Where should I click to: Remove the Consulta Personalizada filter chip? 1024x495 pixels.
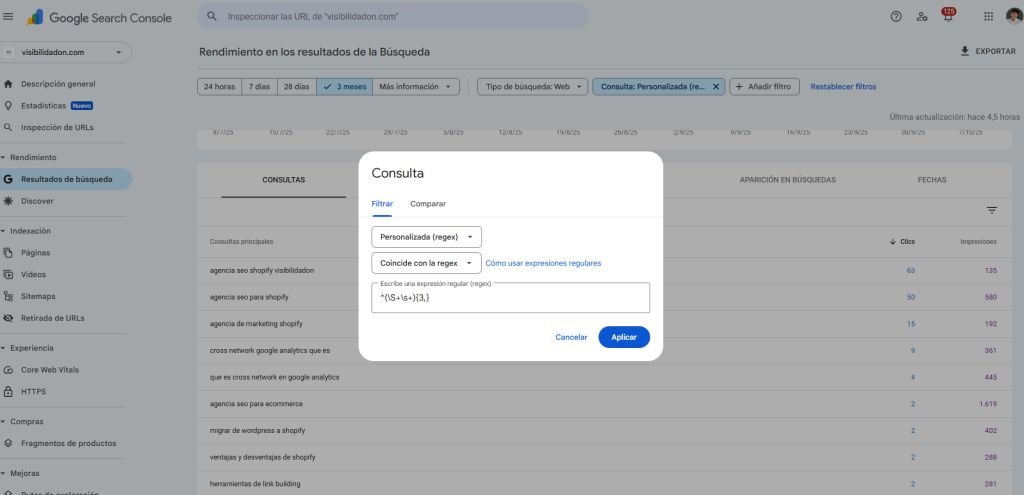(x=715, y=87)
